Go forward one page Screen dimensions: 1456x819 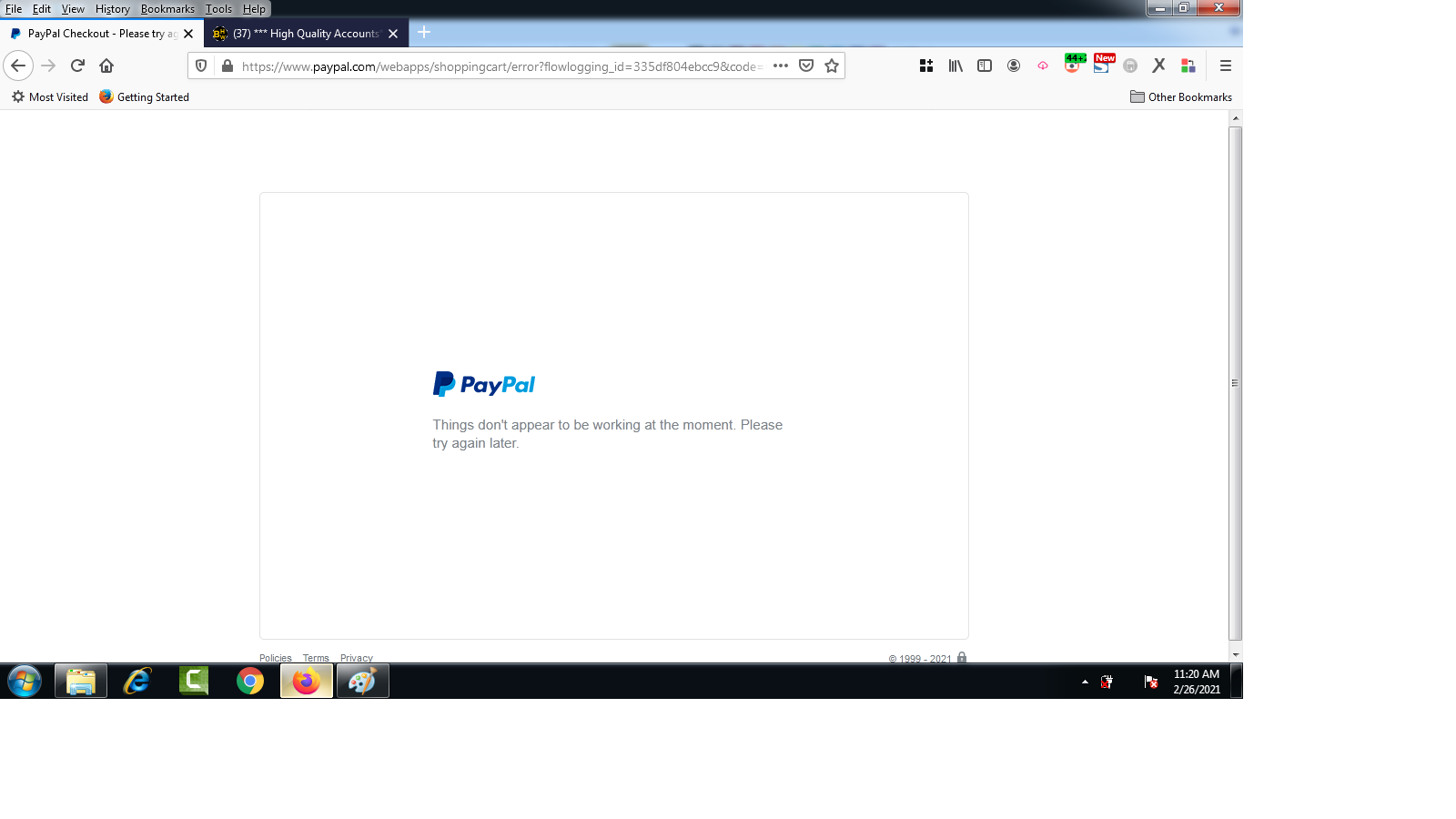click(x=48, y=66)
